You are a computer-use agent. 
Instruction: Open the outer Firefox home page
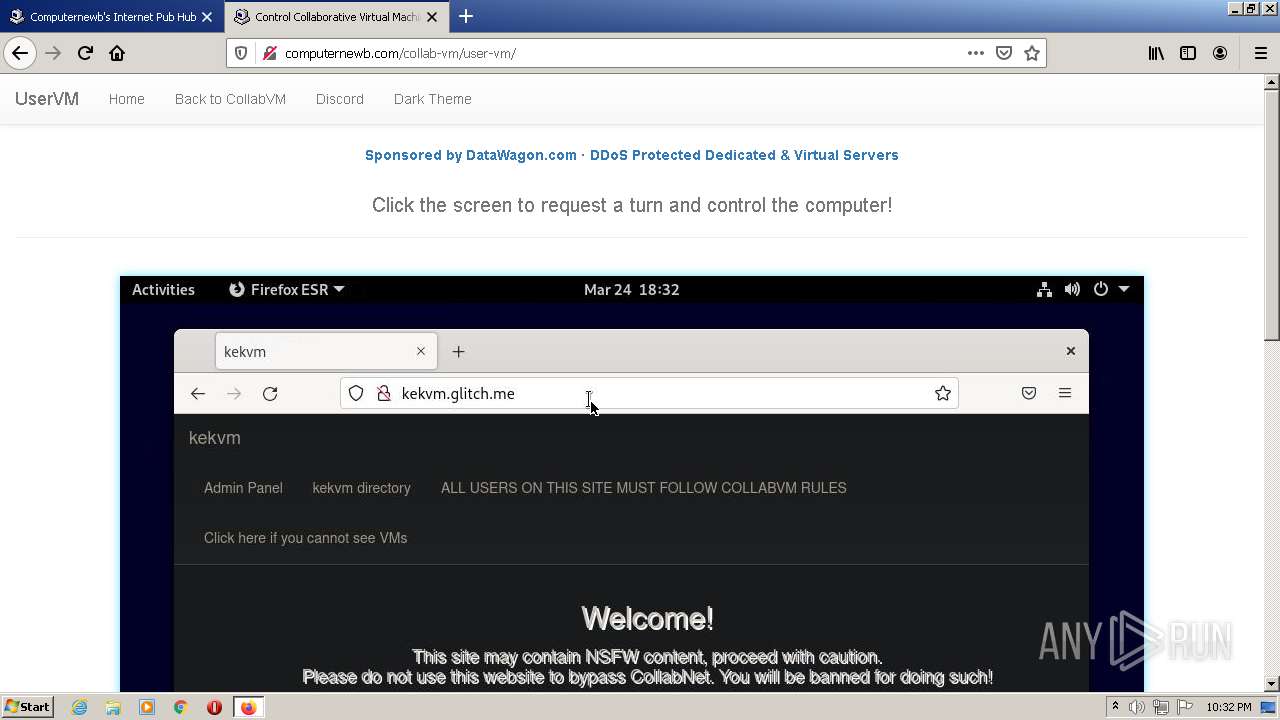coord(117,53)
